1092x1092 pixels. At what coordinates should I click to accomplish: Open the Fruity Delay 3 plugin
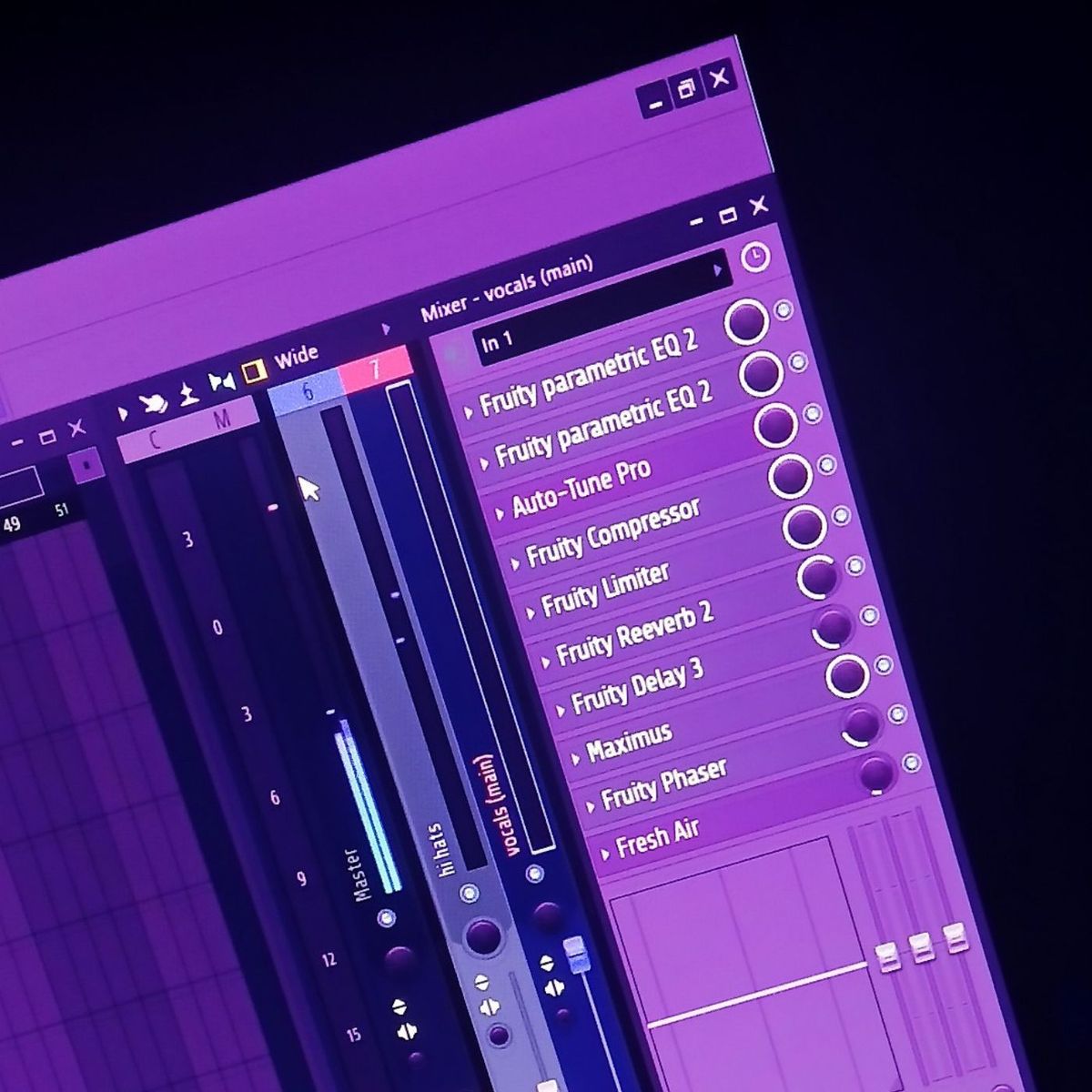tap(638, 687)
